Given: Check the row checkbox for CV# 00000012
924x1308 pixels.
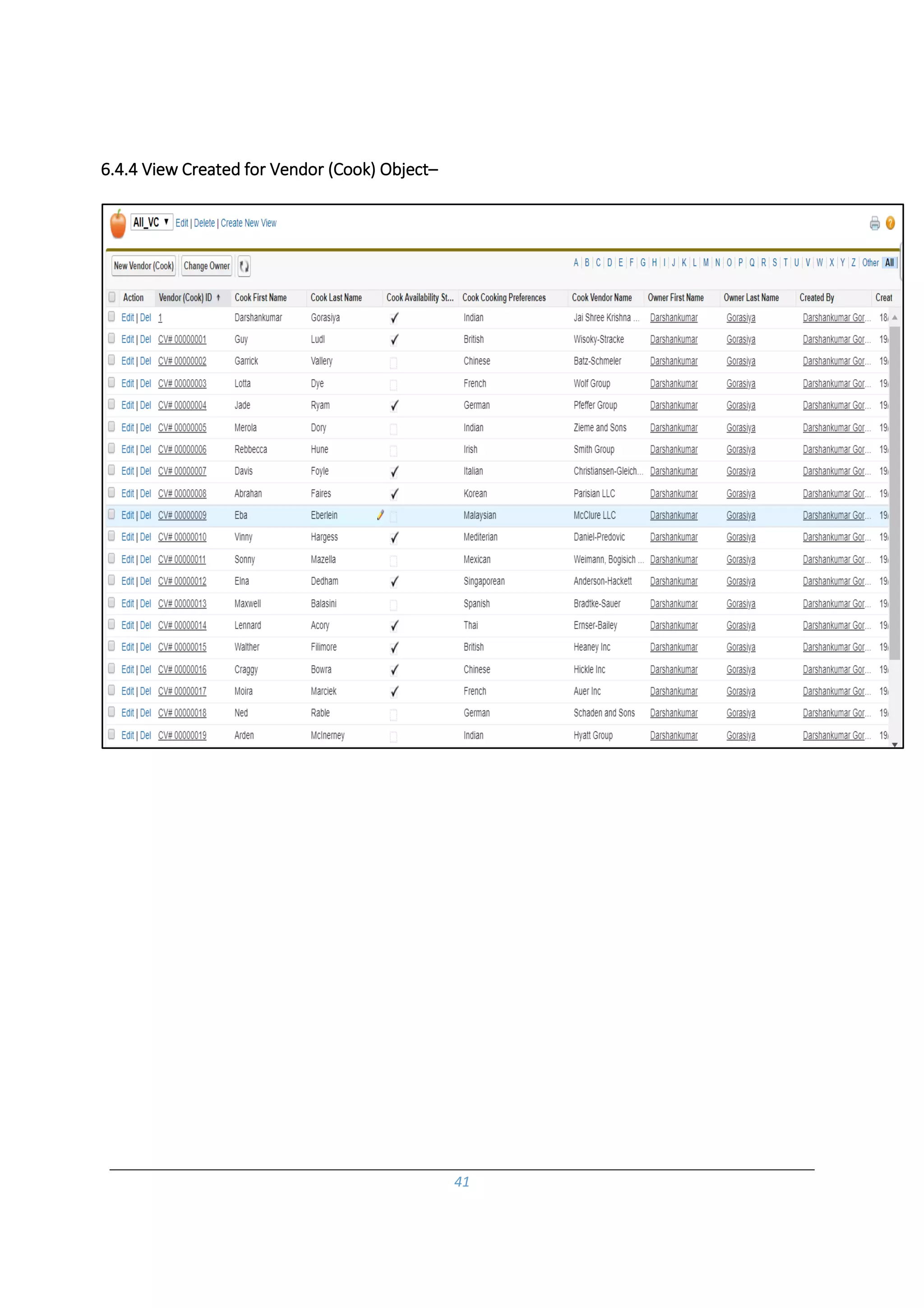Looking at the screenshot, I should (x=111, y=580).
